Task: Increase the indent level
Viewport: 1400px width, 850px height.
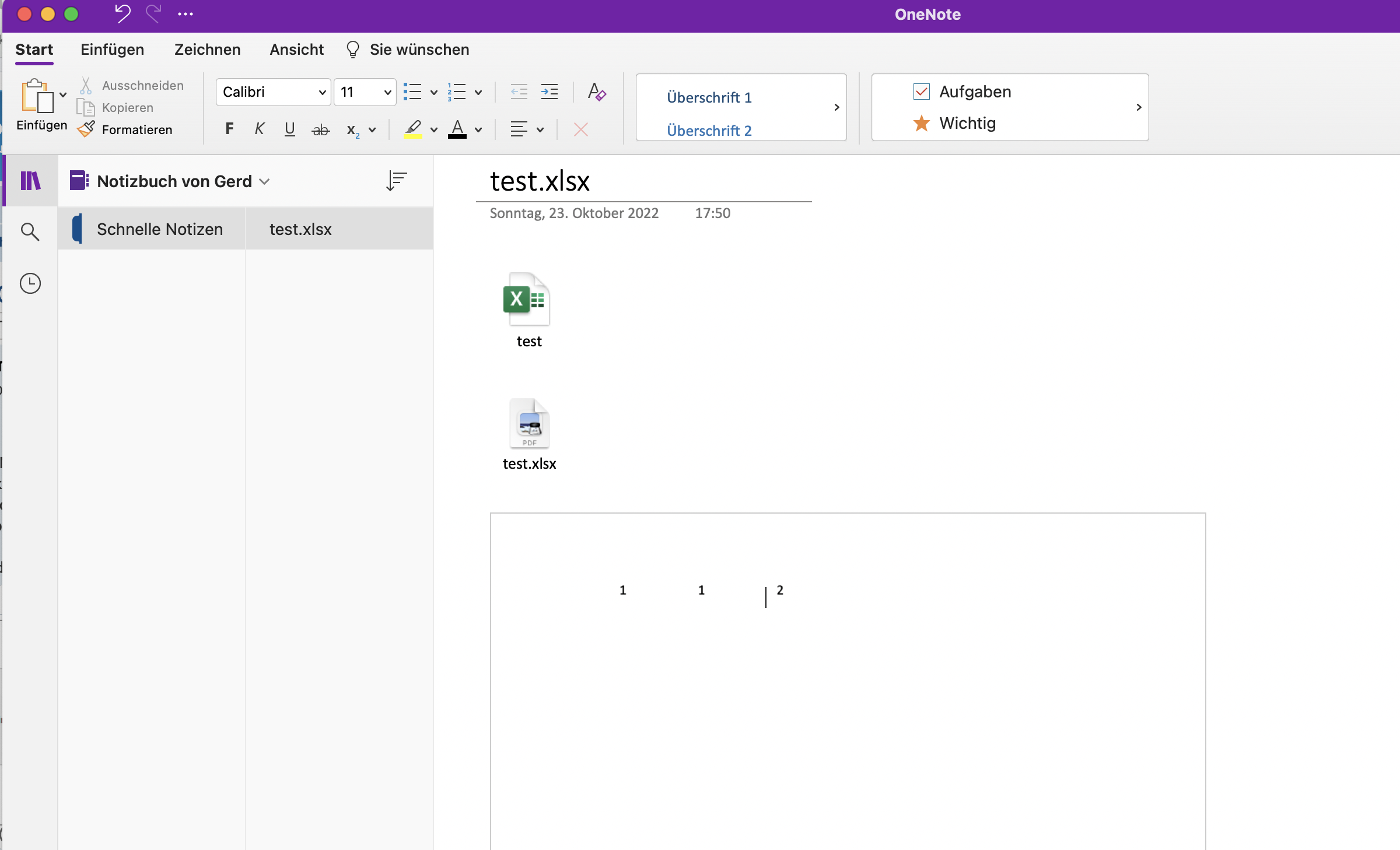Action: click(x=549, y=92)
